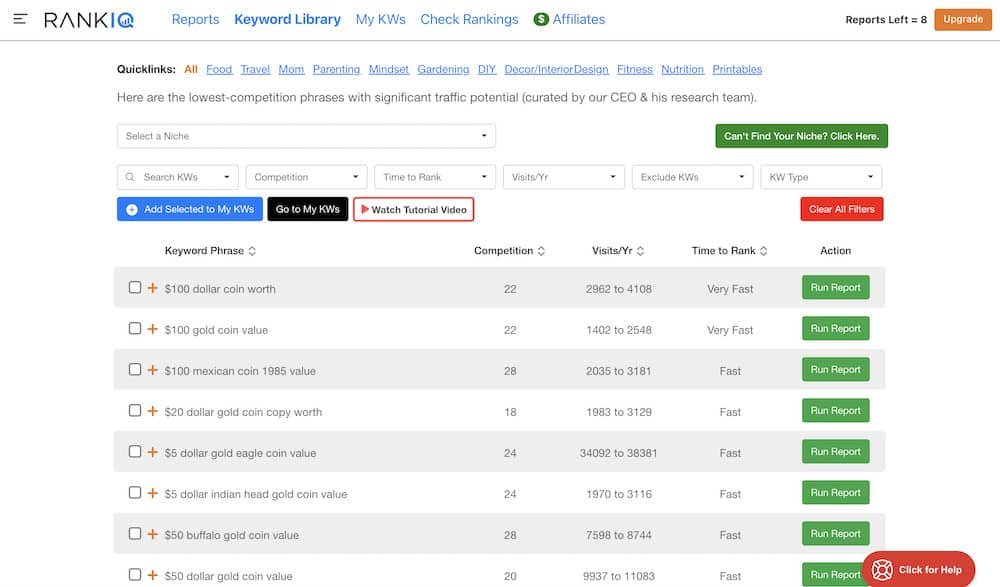The width and height of the screenshot is (1000, 587).
Task: Open the Keyword Library tab
Action: pos(288,19)
